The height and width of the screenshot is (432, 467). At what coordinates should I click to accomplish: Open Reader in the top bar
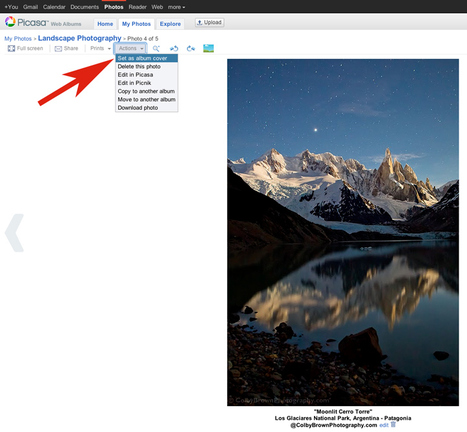pos(137,7)
